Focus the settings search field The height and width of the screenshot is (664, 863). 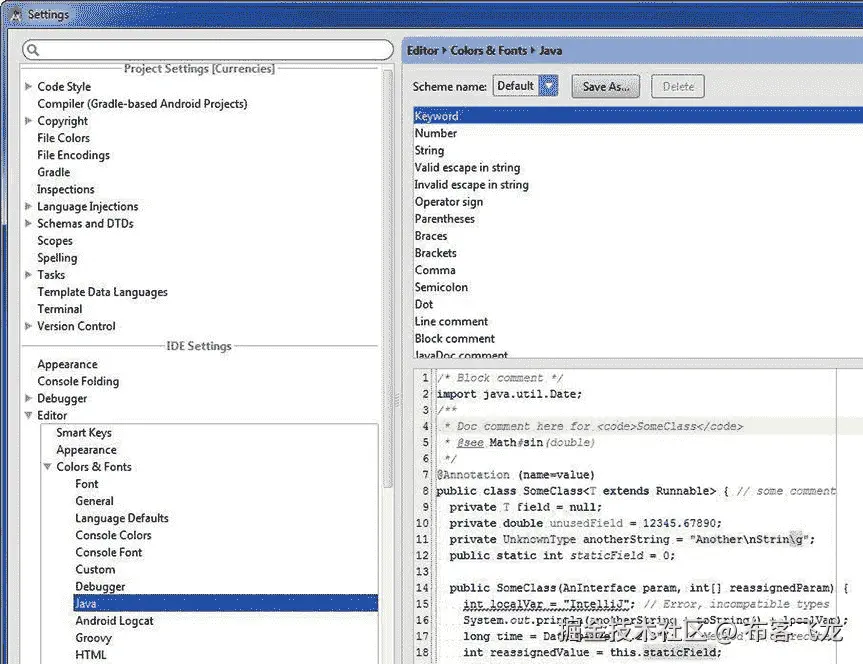(x=208, y=50)
